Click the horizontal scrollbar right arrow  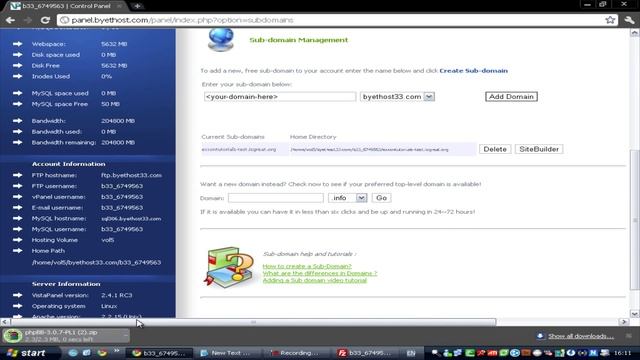623,322
